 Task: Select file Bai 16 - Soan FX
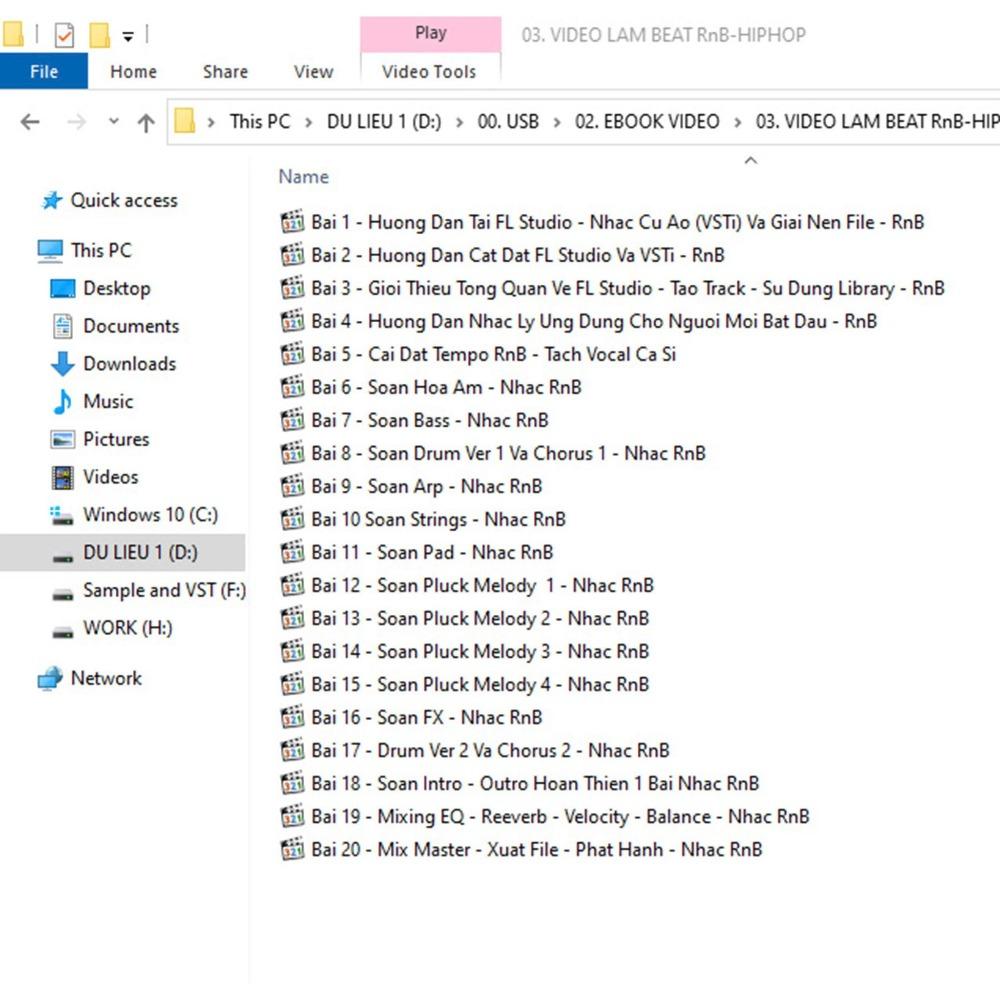[x=427, y=717]
